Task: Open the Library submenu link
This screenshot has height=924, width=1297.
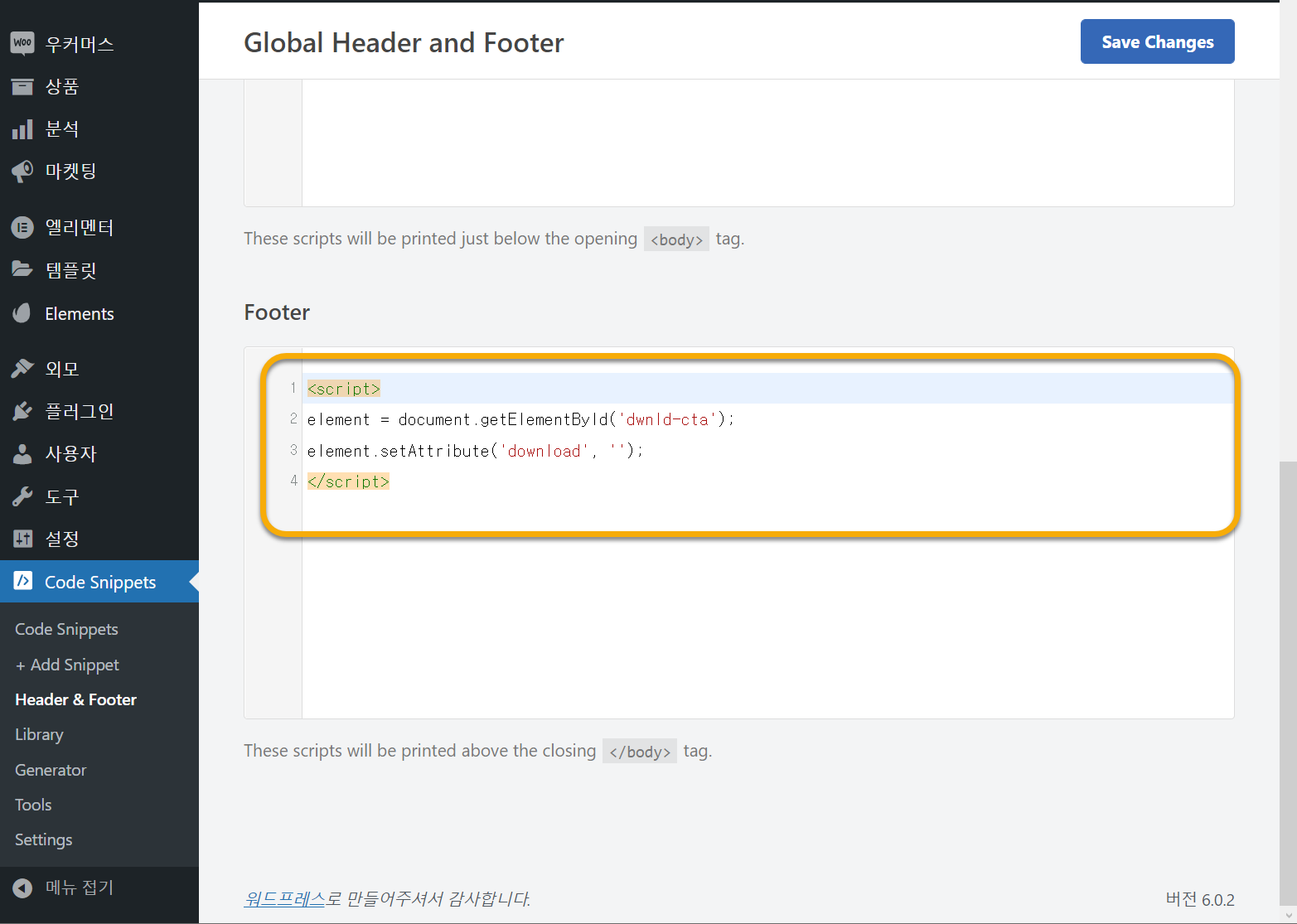Action: pyautogui.click(x=39, y=734)
